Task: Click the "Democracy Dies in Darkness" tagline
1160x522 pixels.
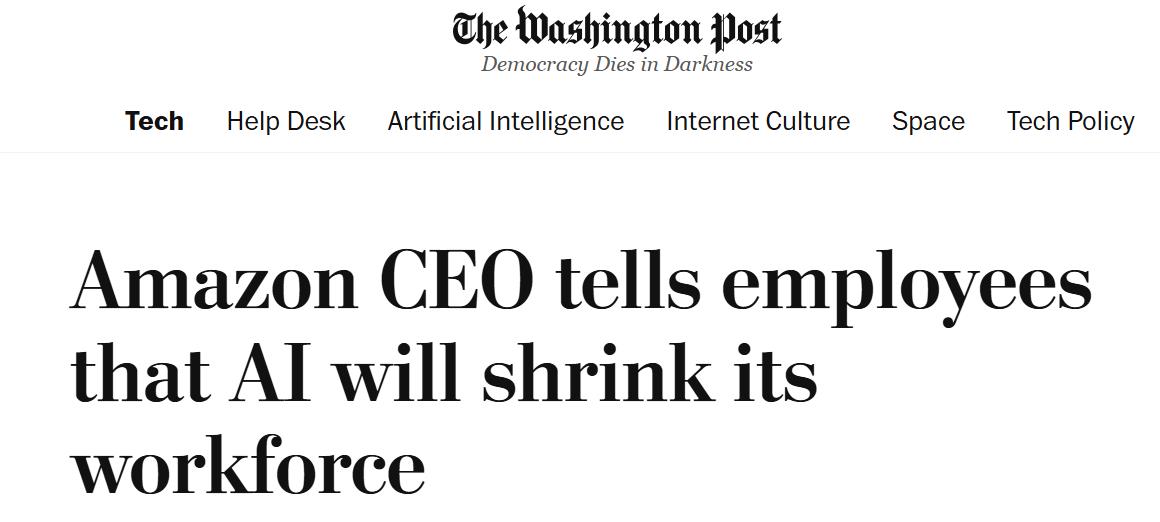Action: [x=616, y=65]
